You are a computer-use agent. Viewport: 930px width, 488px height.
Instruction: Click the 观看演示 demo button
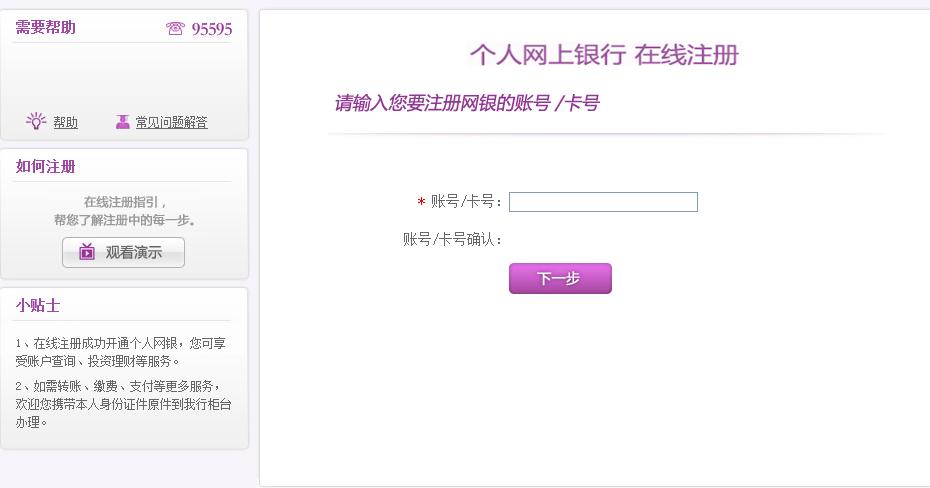123,253
